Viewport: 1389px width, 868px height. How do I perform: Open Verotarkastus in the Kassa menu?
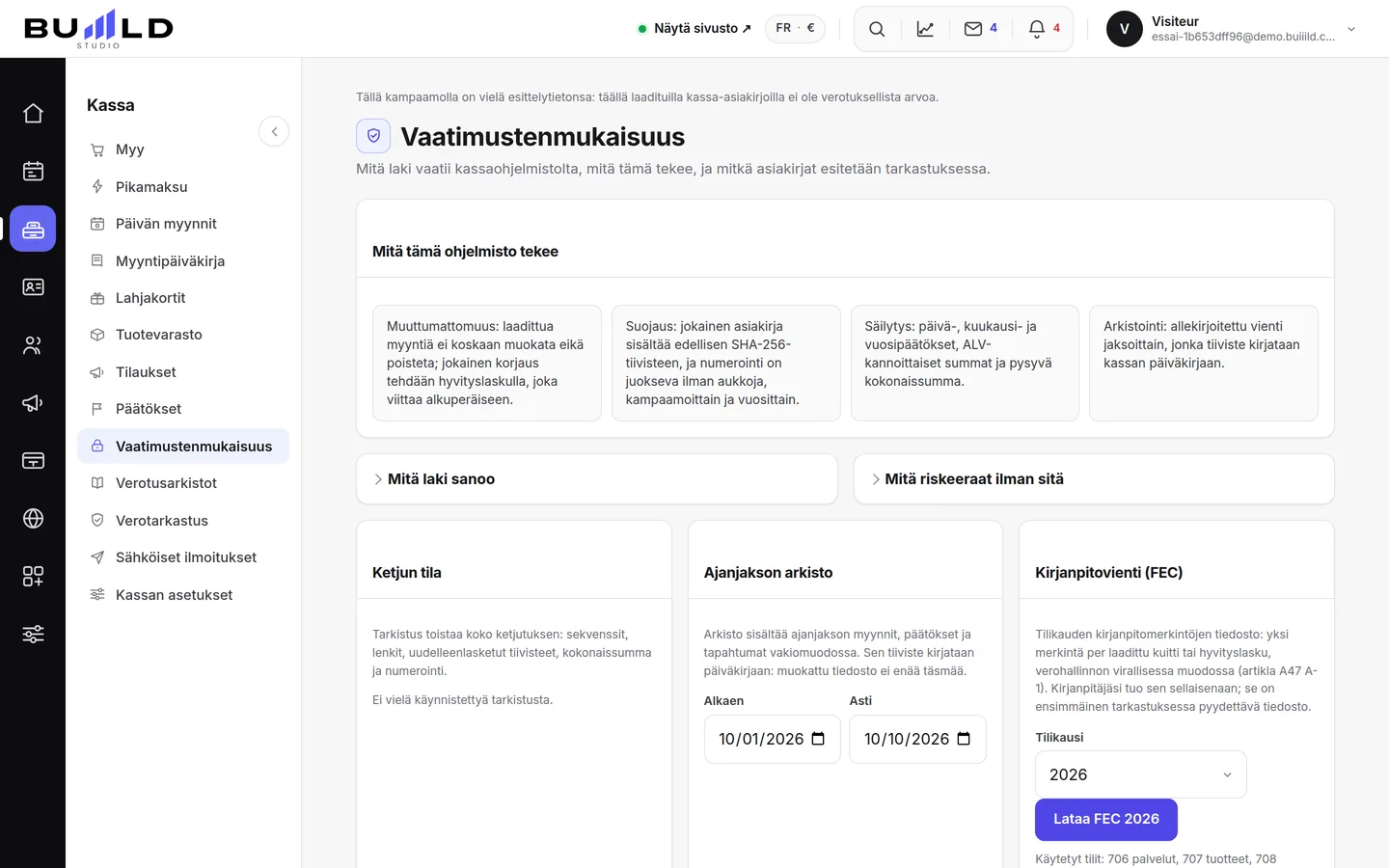click(x=183, y=521)
